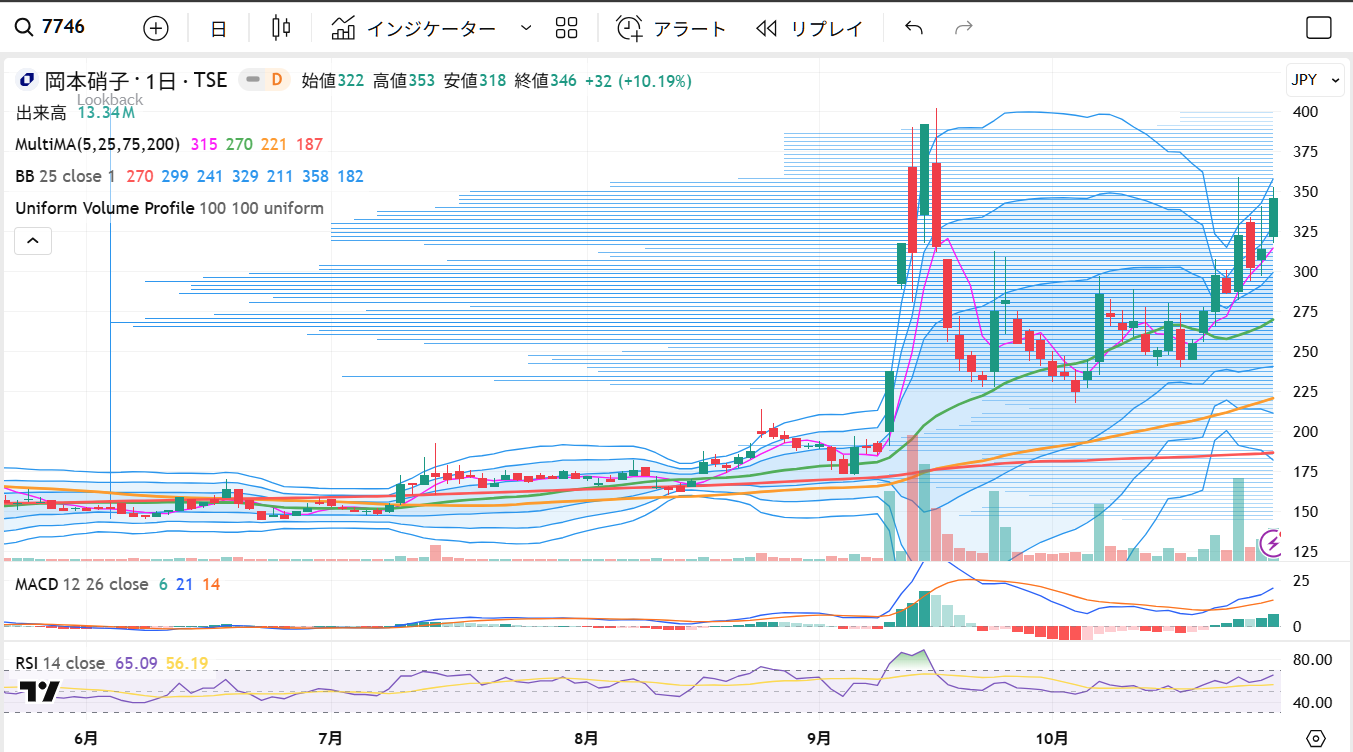Expand the chevron next to インジケーター

pyautogui.click(x=526, y=28)
